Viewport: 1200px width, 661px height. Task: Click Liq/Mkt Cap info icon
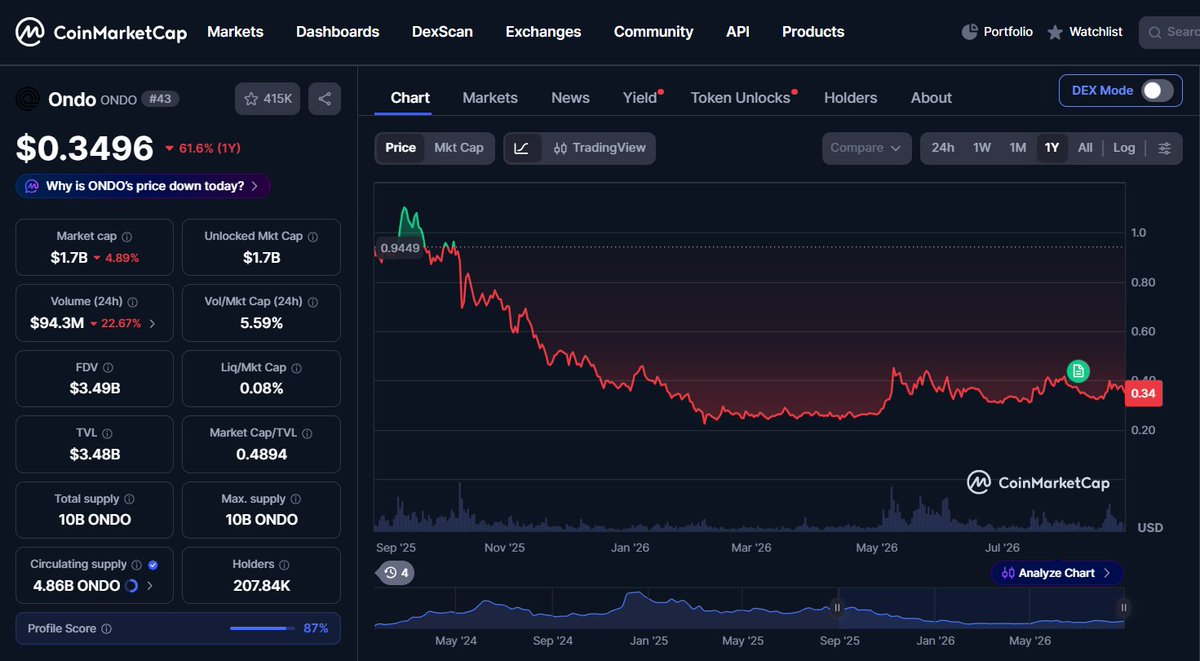point(296,368)
